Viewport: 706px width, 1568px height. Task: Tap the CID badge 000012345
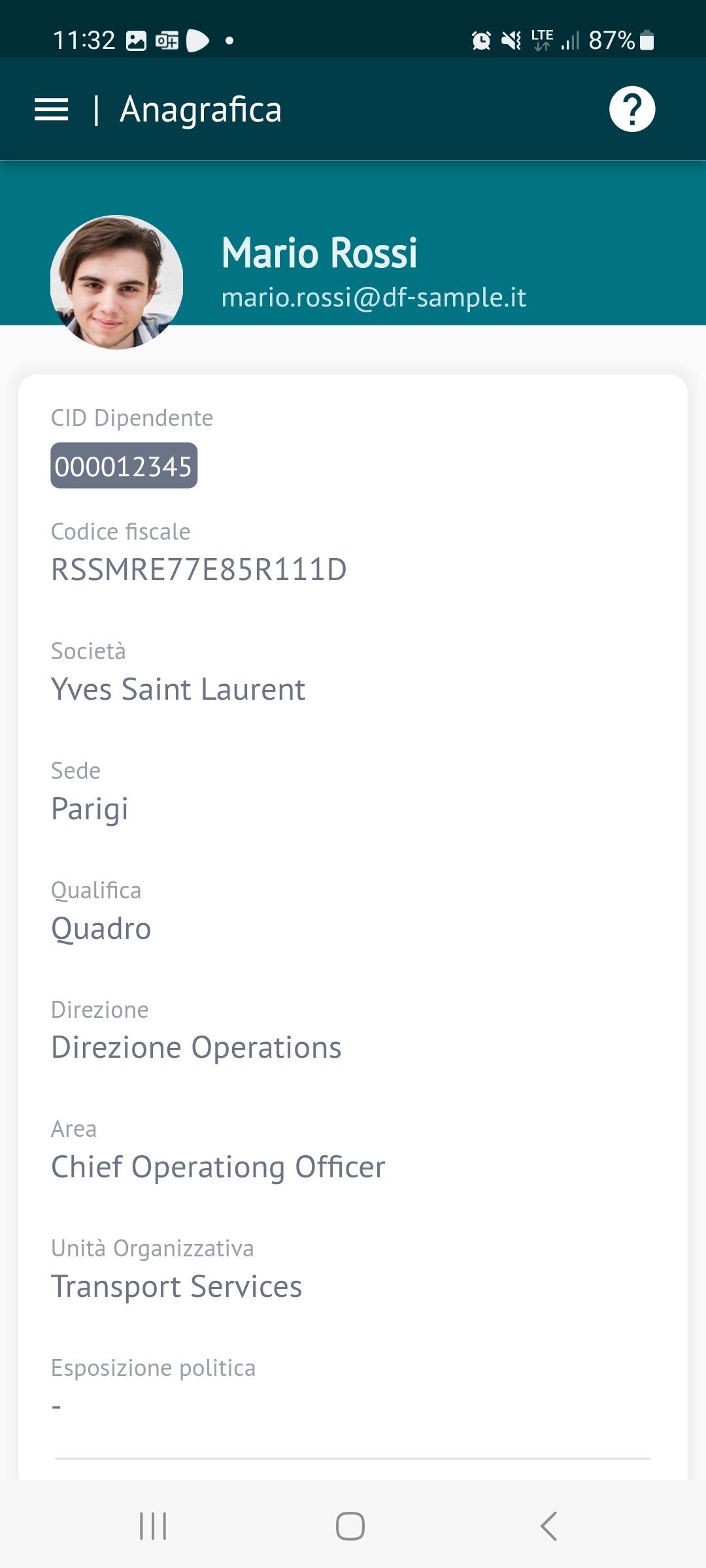pyautogui.click(x=124, y=466)
